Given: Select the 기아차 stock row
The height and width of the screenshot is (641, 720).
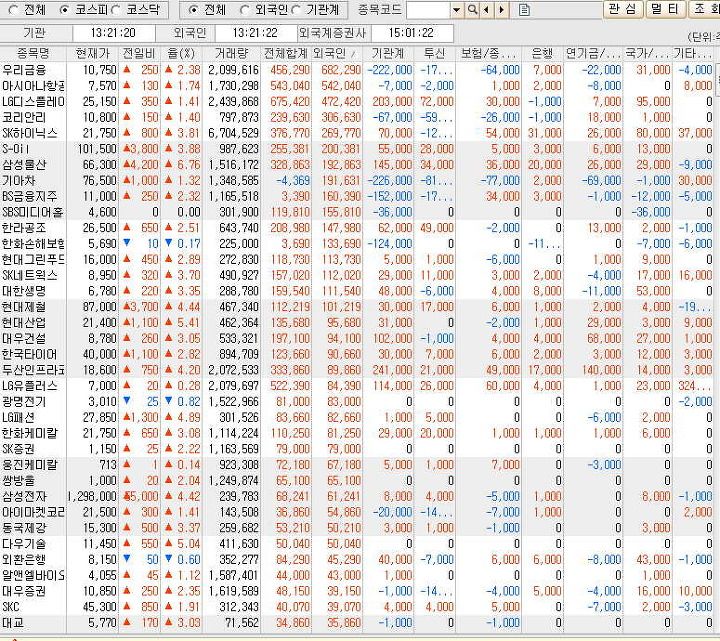Looking at the screenshot, I should click(x=356, y=180).
